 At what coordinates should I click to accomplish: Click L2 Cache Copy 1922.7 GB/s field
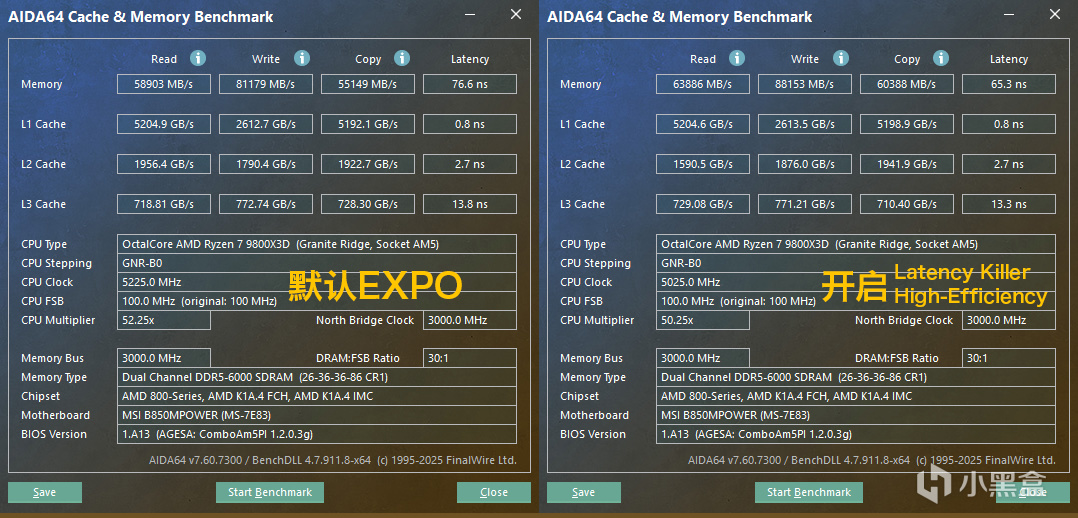click(368, 164)
